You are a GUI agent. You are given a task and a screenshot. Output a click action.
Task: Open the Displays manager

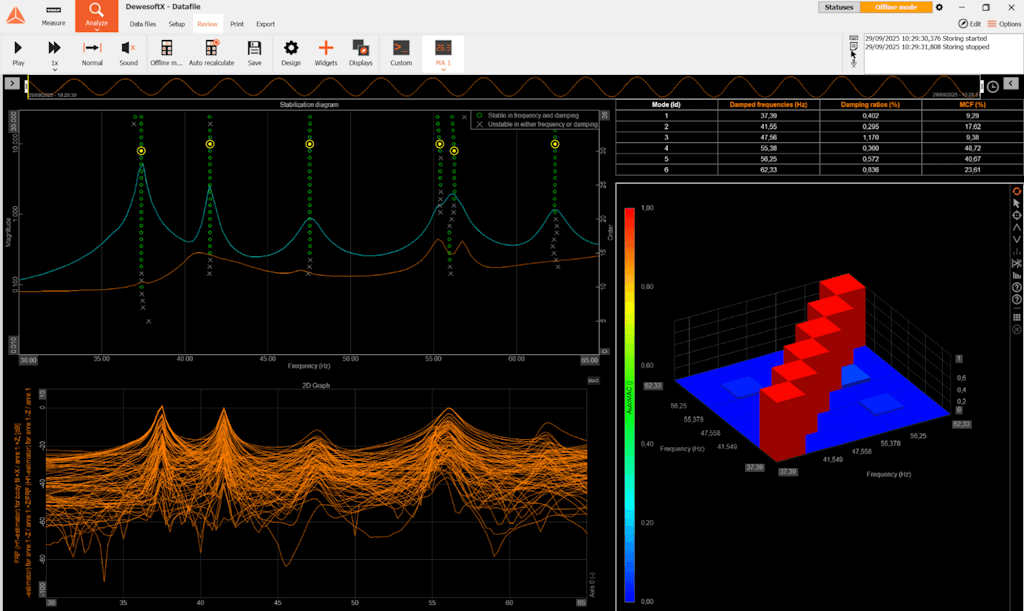[x=360, y=53]
